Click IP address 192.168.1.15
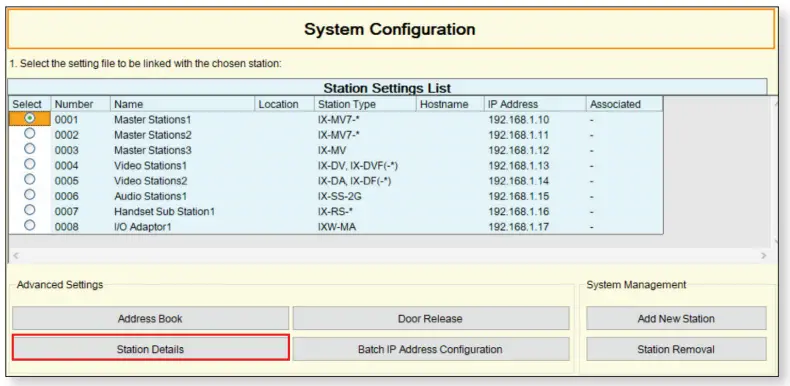 tap(518, 196)
